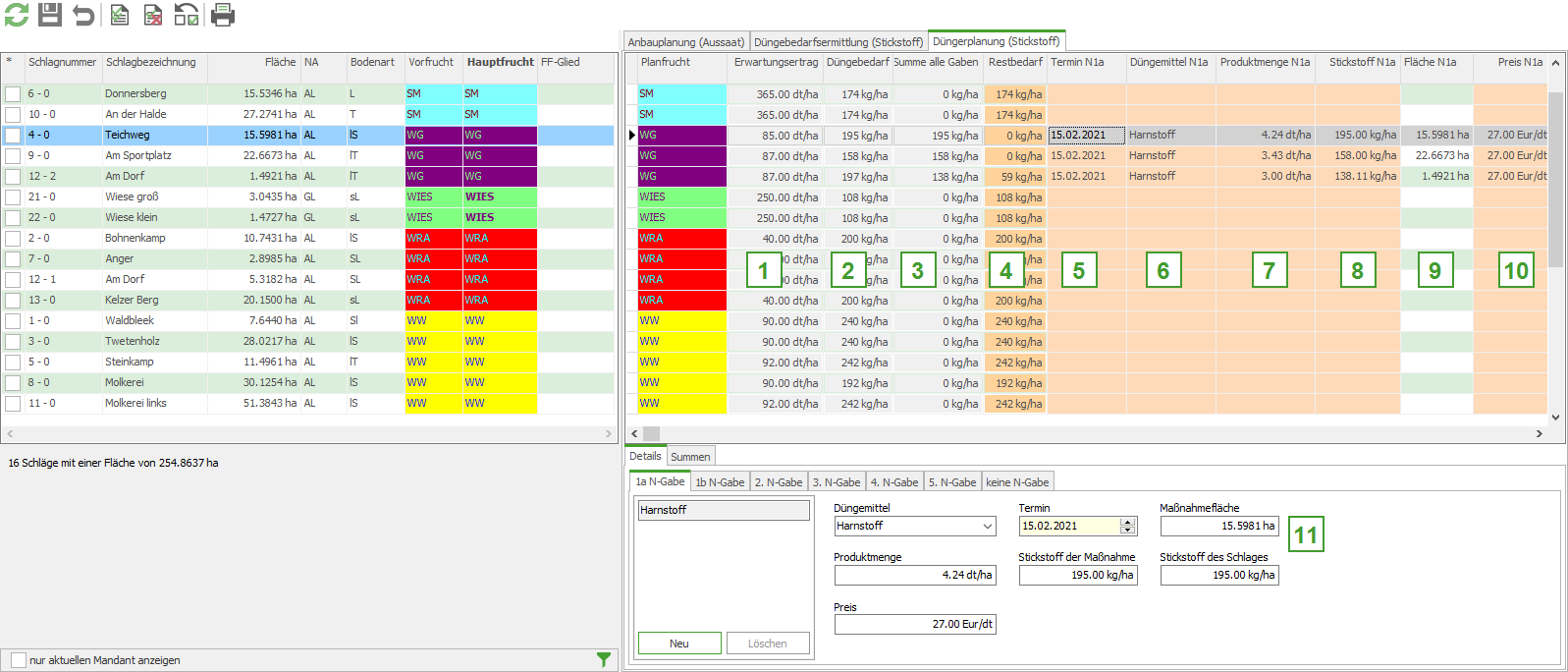Click the purple WG Hauptfrucht cell for Teichweg
This screenshot has width=1568, height=672.
click(500, 136)
